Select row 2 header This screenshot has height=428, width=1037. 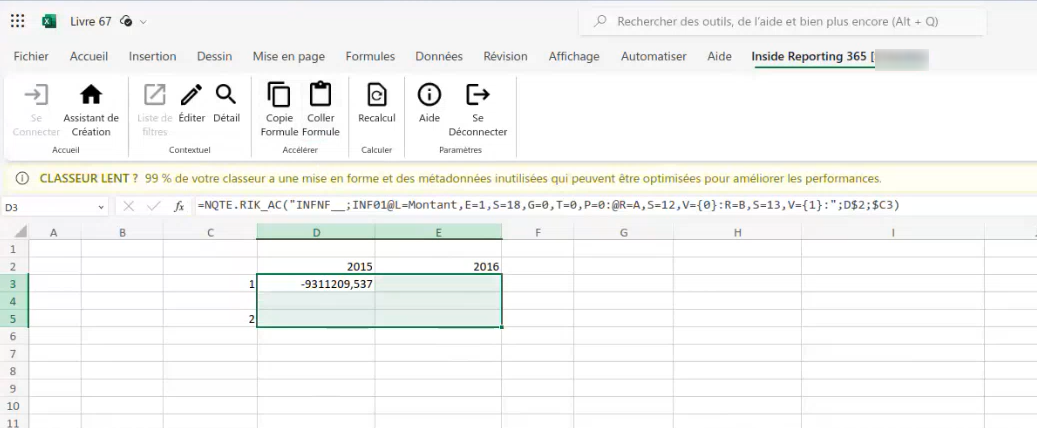click(15, 267)
